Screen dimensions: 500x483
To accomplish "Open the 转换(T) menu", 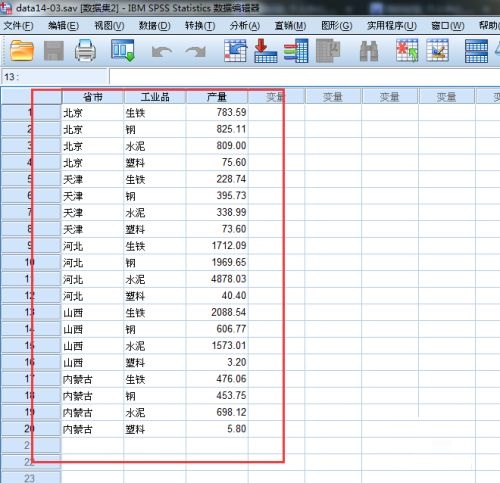I will tap(200, 26).
